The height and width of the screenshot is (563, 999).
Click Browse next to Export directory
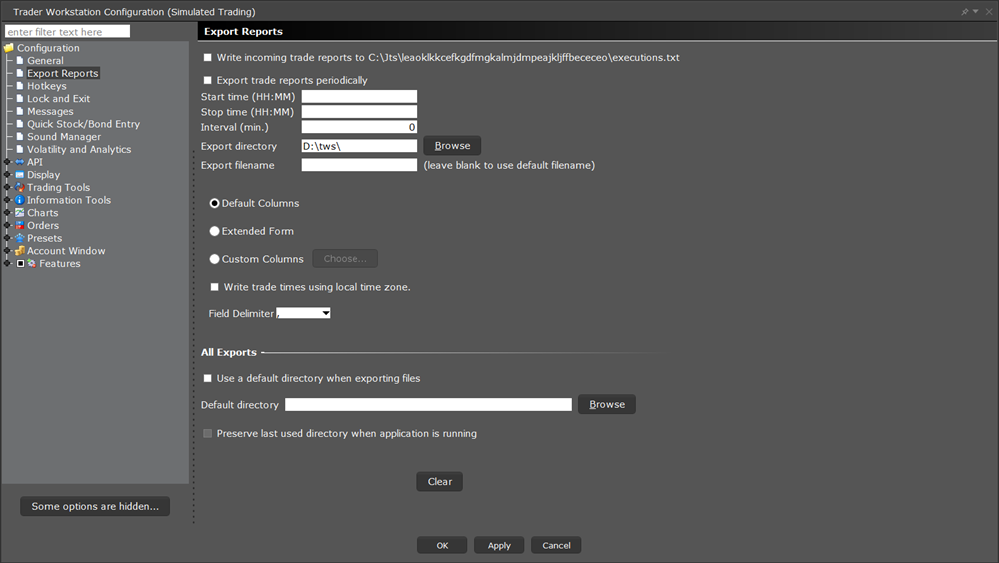pyautogui.click(x=452, y=146)
